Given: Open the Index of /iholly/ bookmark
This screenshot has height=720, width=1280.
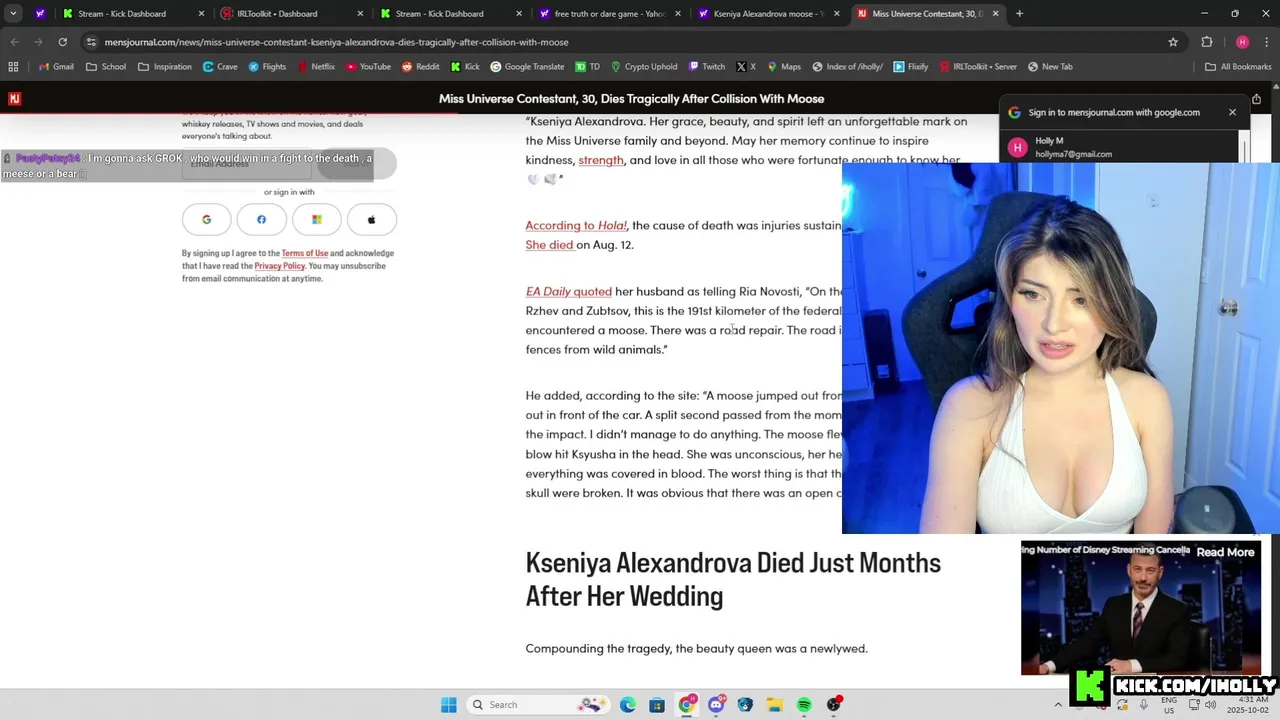Looking at the screenshot, I should (847, 67).
